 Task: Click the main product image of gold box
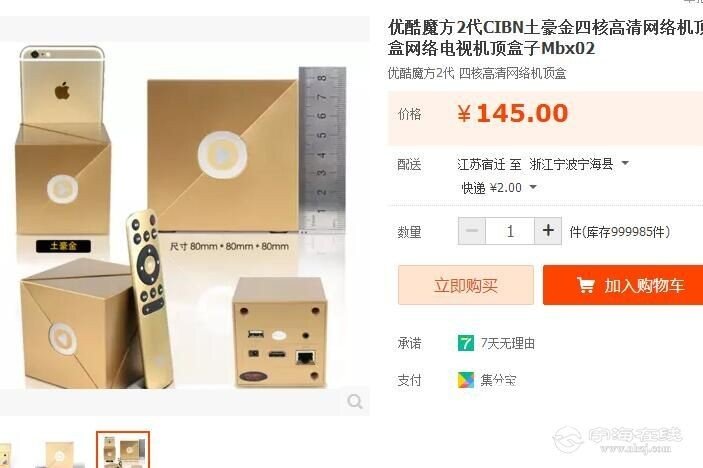185,215
